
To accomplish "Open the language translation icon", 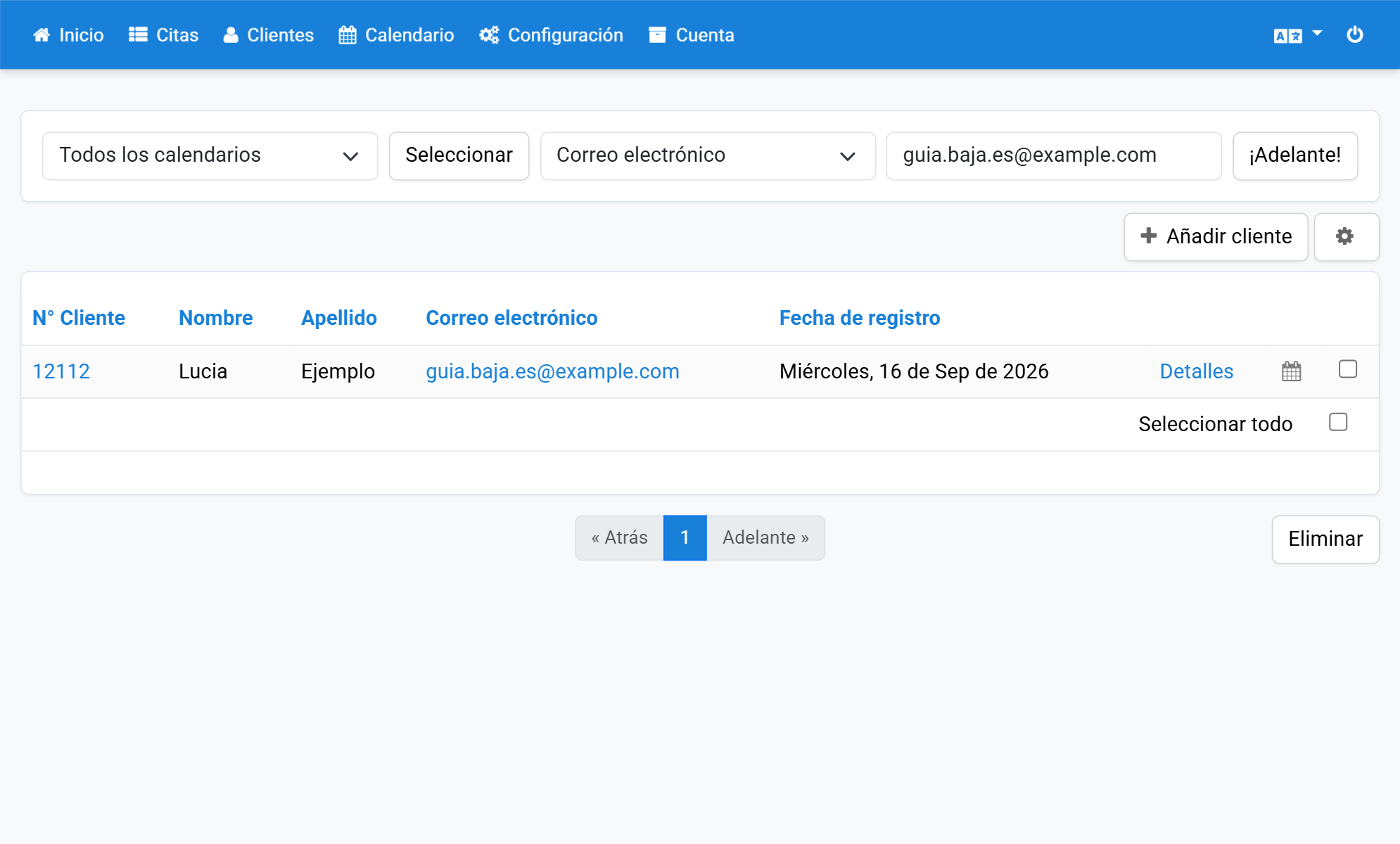I will pos(1287,36).
